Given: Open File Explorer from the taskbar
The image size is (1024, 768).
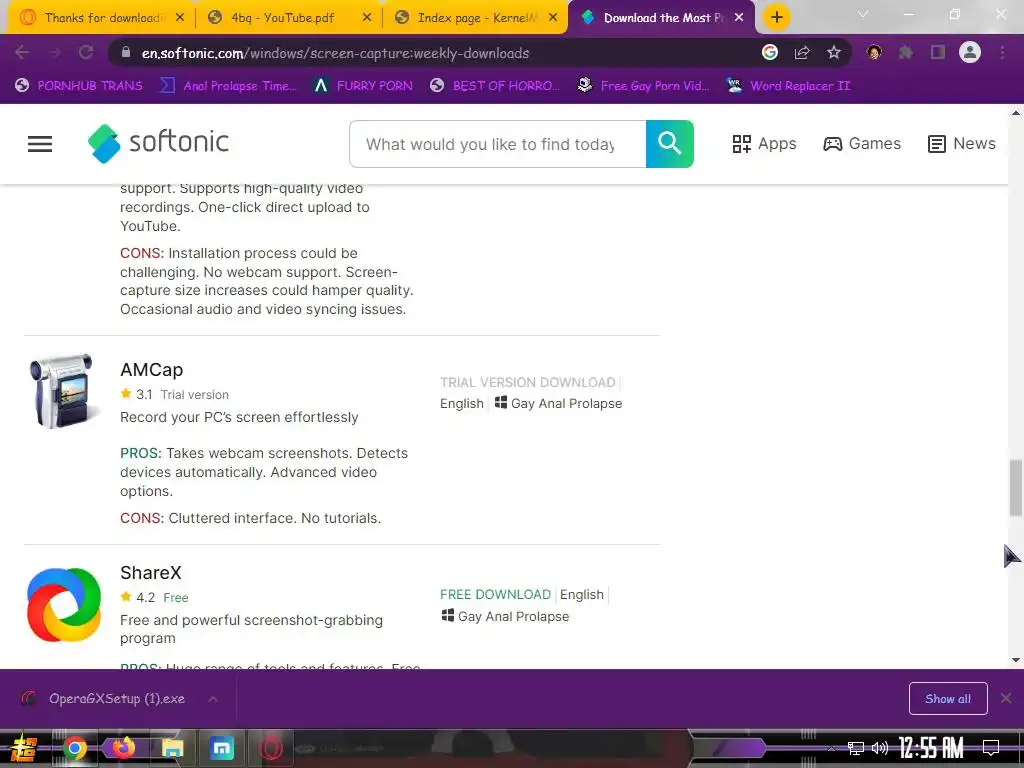Looking at the screenshot, I should point(172,748).
